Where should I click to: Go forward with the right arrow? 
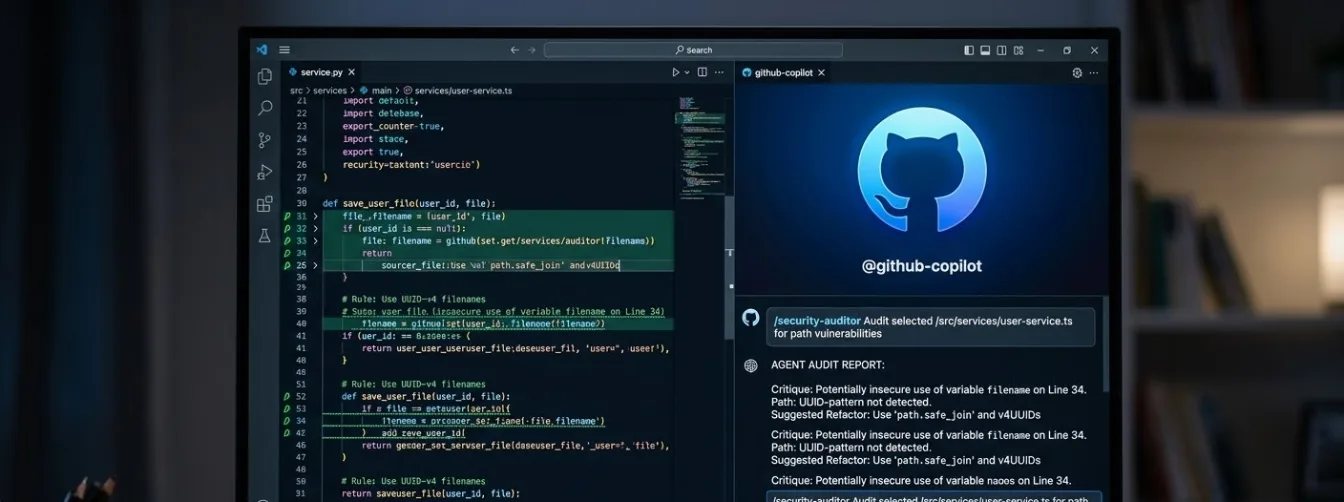click(533, 50)
